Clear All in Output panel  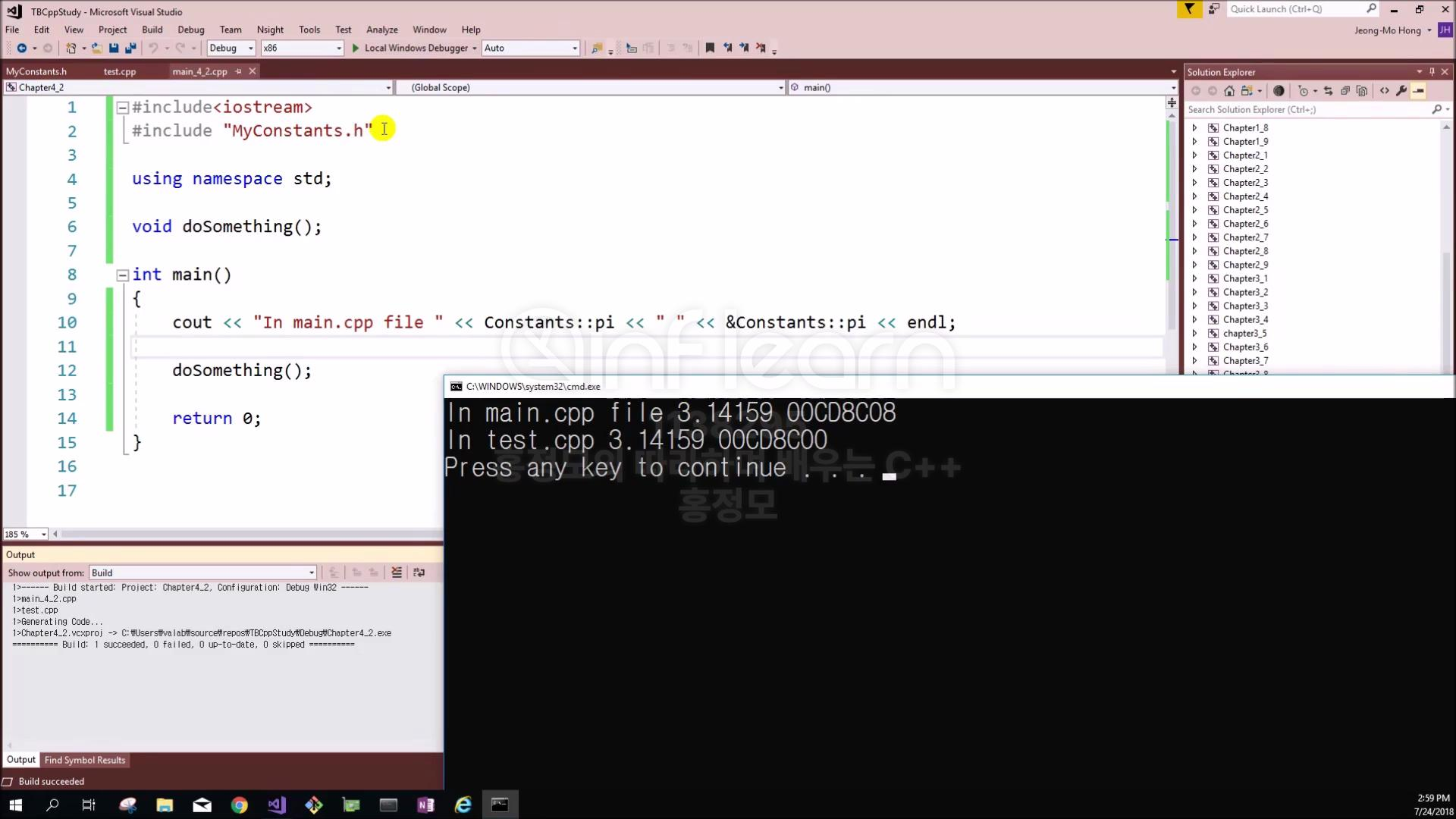pos(396,573)
